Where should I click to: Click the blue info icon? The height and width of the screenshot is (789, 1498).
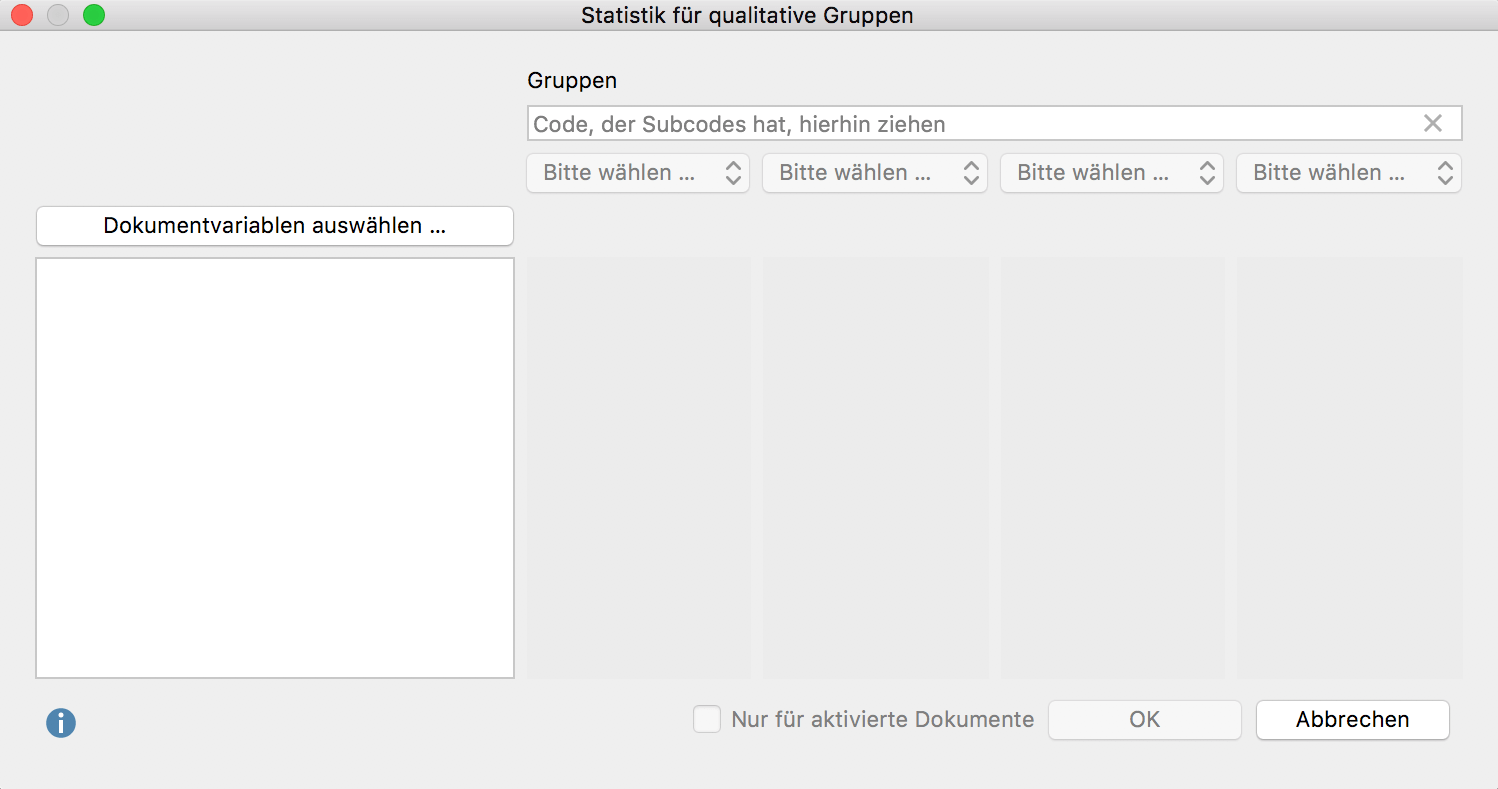point(61,723)
